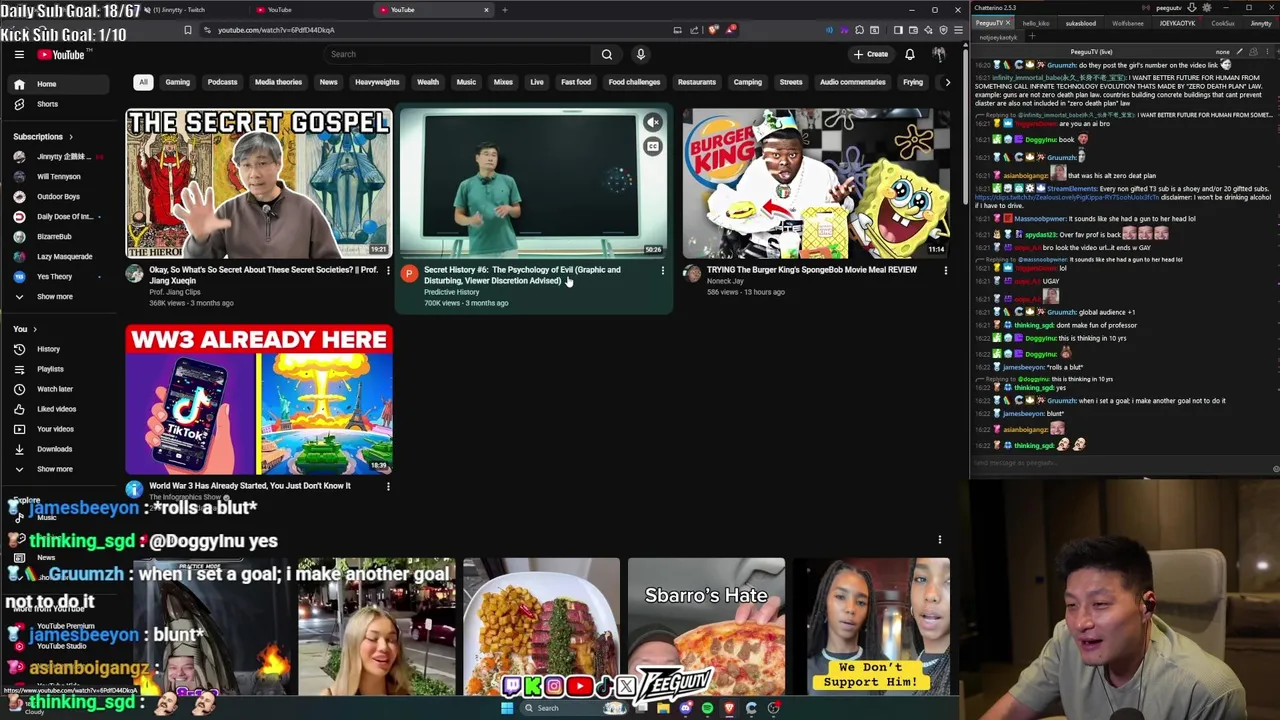
Task: Switch to JOEYKAOTYK tab in Chatterino
Action: click(1177, 23)
